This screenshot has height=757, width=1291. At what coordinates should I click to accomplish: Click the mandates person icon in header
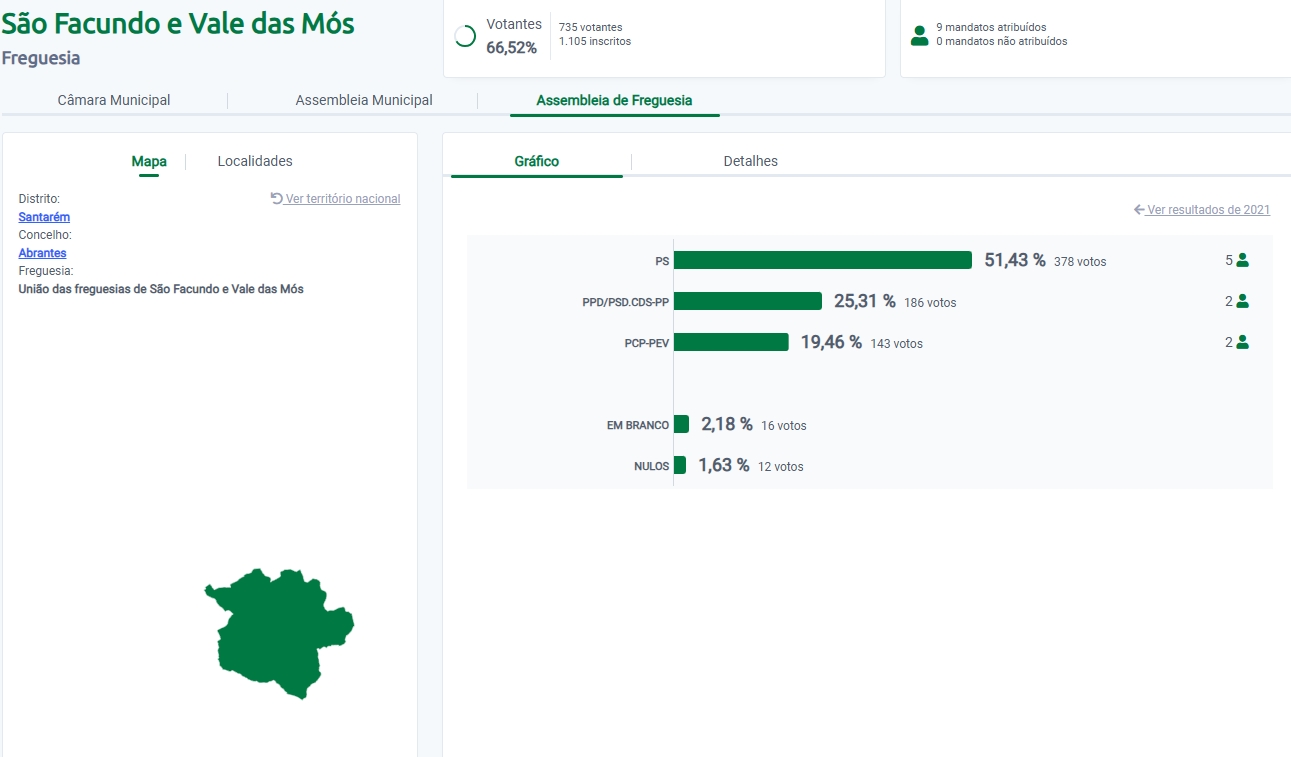[919, 35]
